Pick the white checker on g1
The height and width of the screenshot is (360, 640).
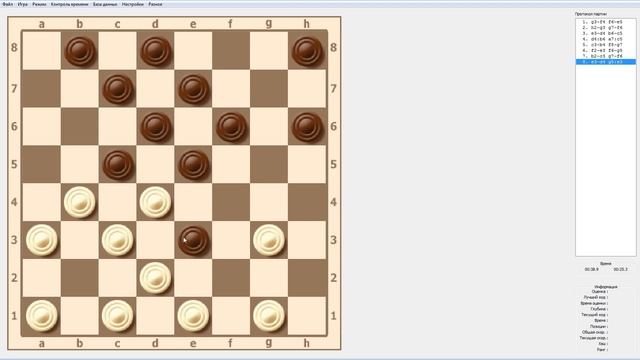[269, 316]
